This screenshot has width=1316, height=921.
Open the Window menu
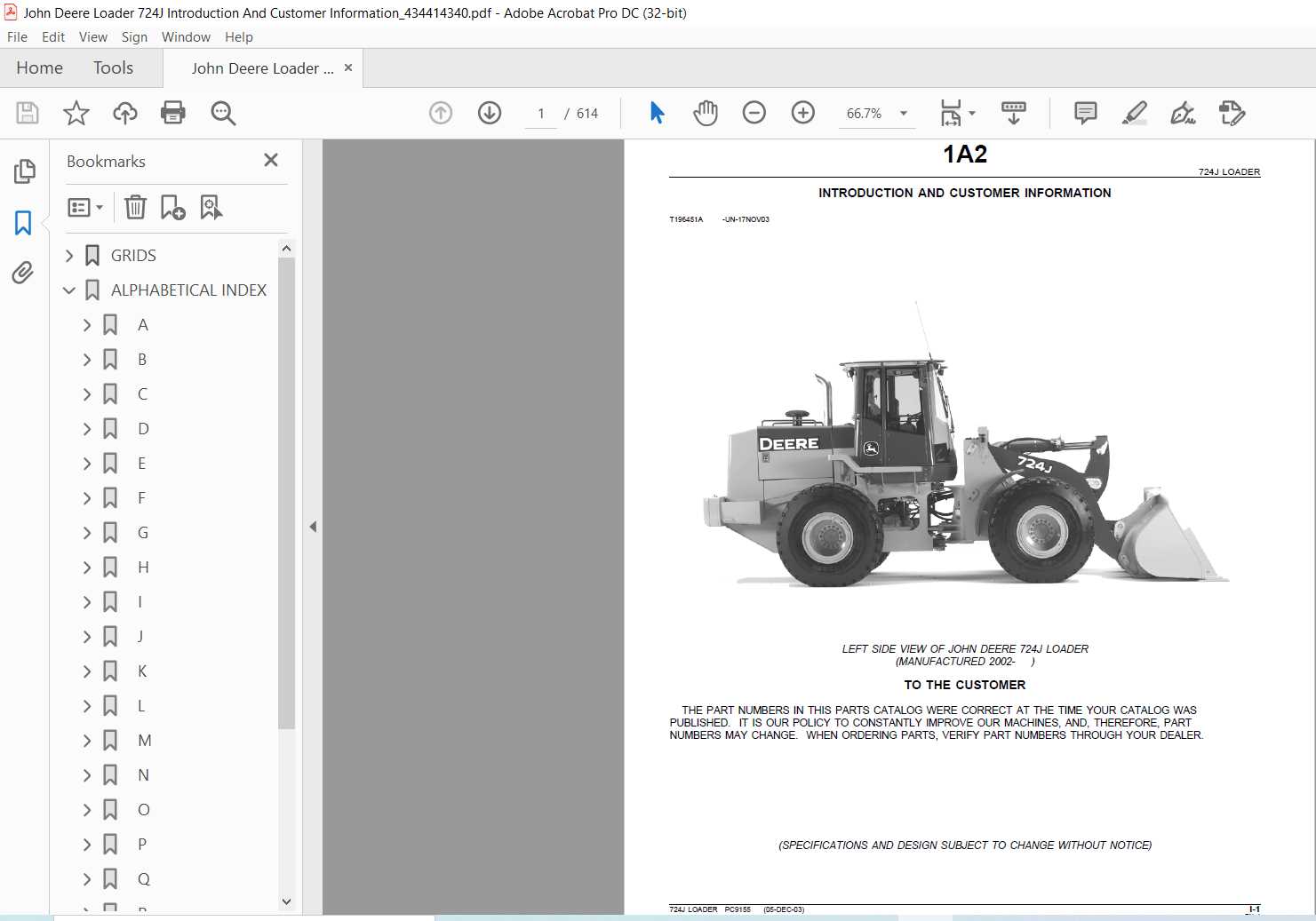coord(186,37)
